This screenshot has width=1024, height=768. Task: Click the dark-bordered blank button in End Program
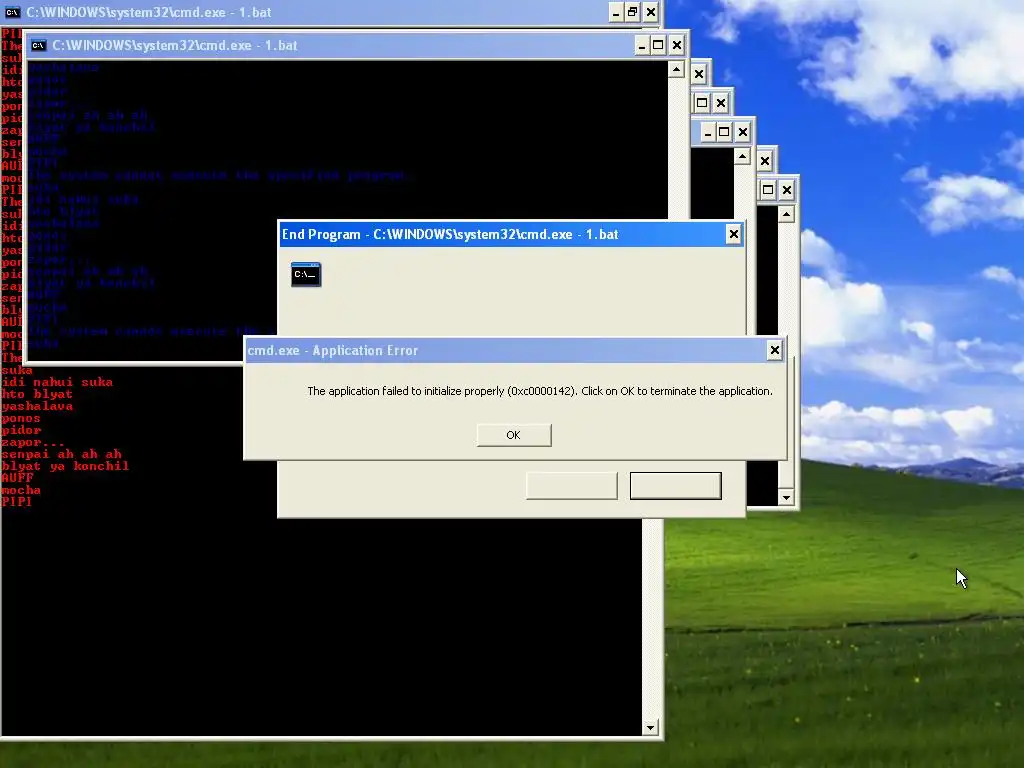coord(675,486)
